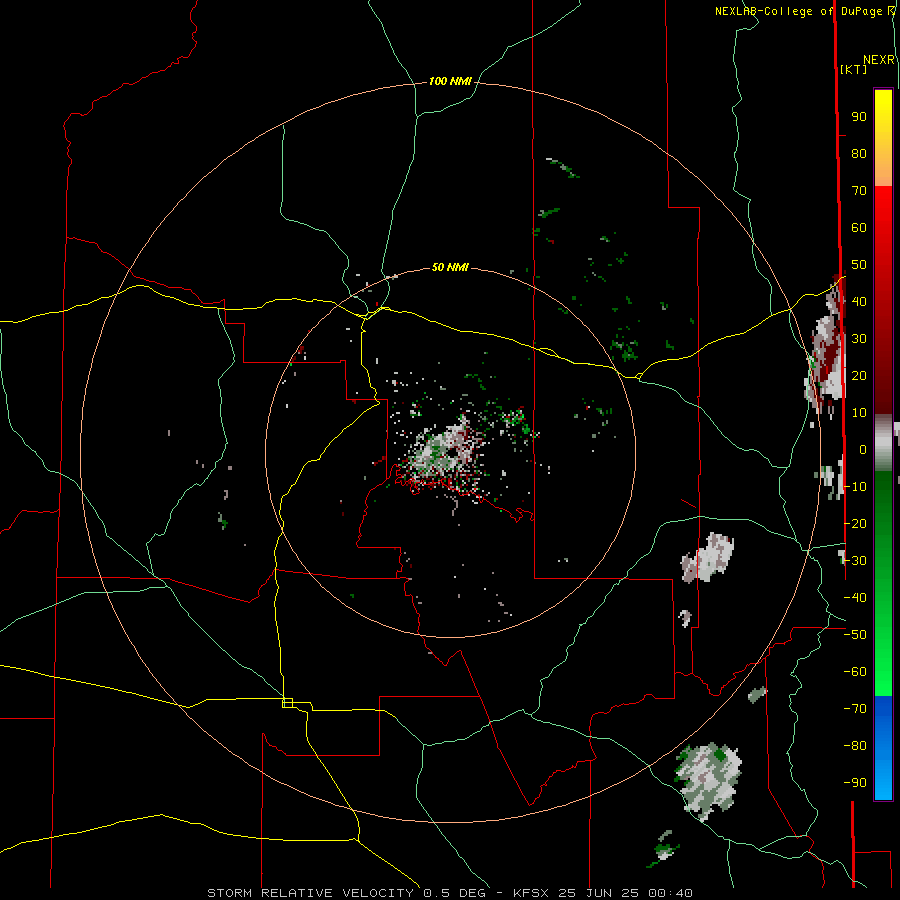900x900 pixels.
Task: Click the -40 value on the velocity scale
Action: [x=855, y=598]
